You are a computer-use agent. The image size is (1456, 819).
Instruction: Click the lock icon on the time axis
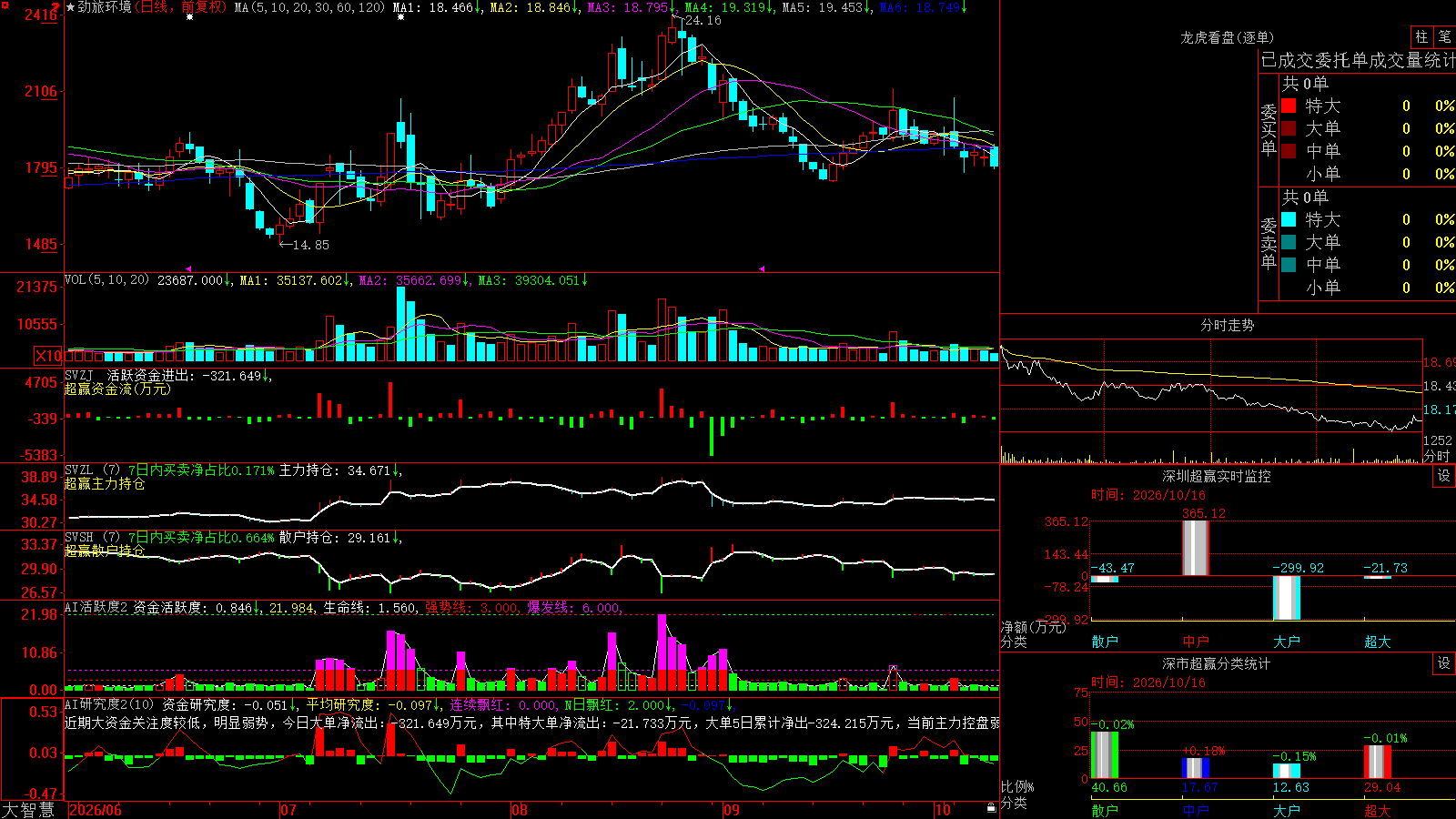tap(992, 808)
